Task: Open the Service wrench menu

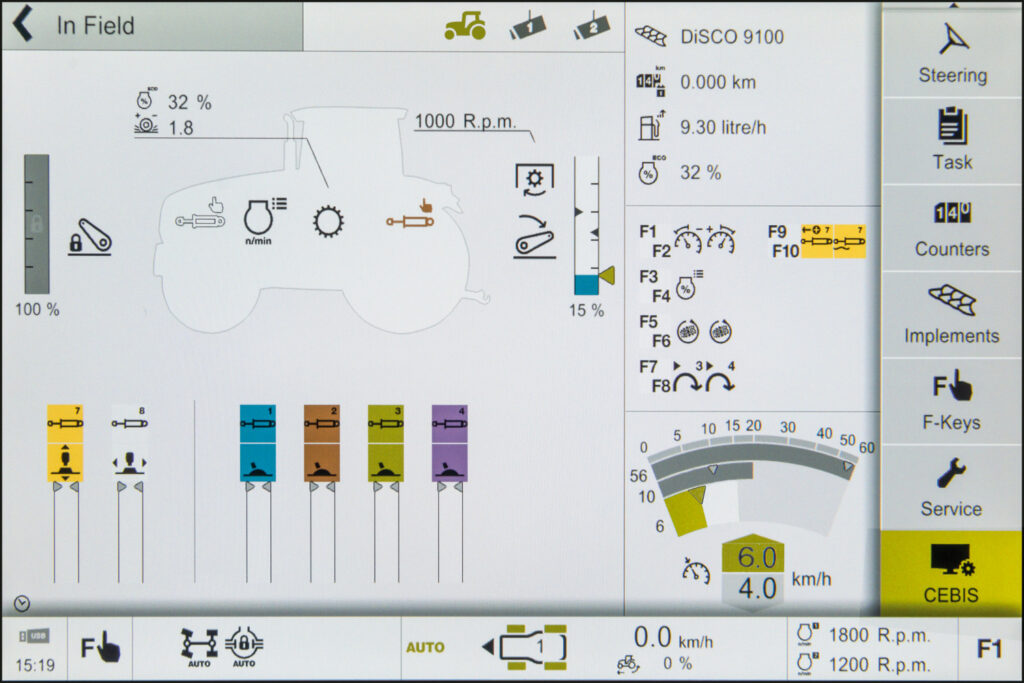Action: coord(951,488)
